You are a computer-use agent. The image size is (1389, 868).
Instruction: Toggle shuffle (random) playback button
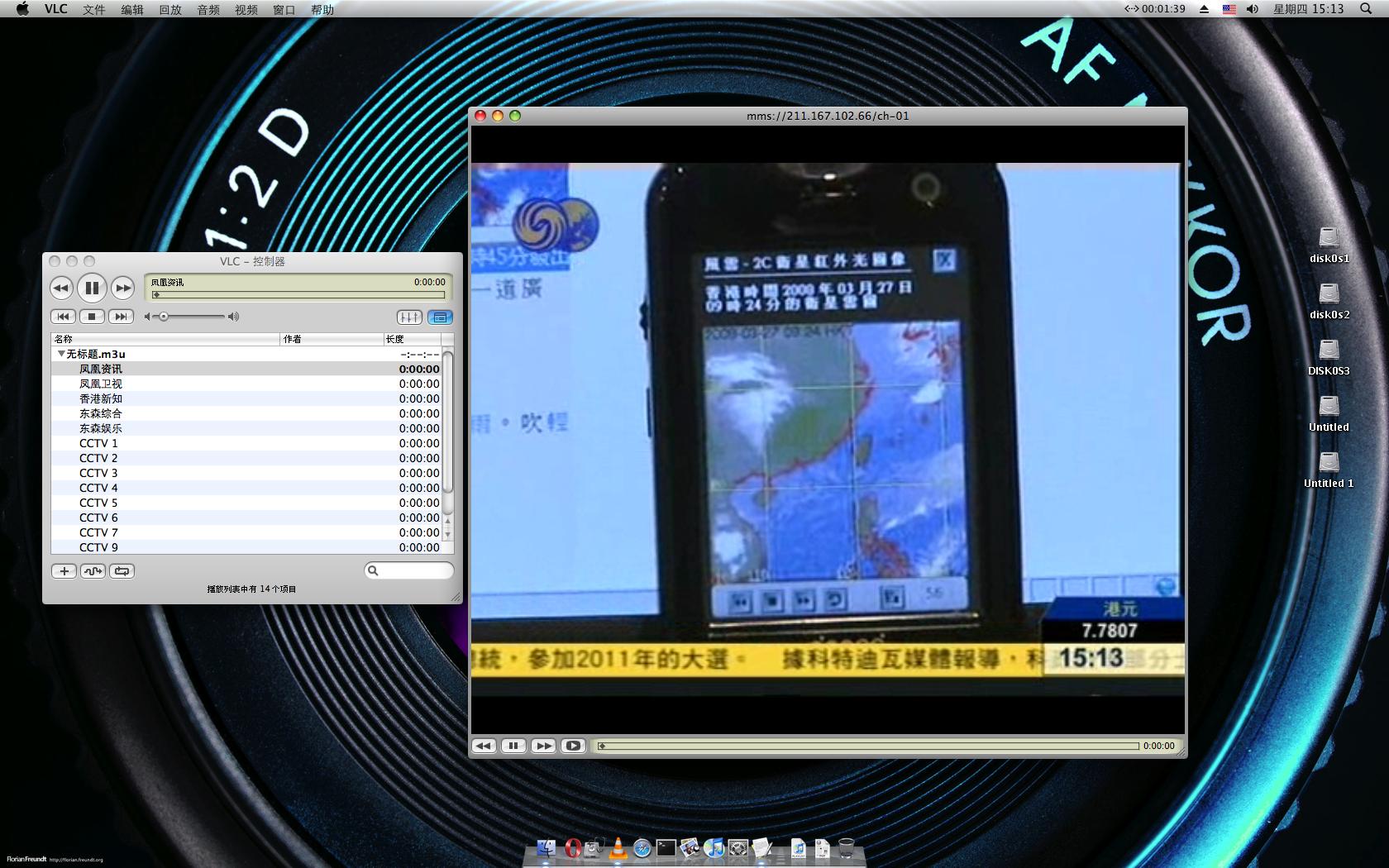[93, 571]
